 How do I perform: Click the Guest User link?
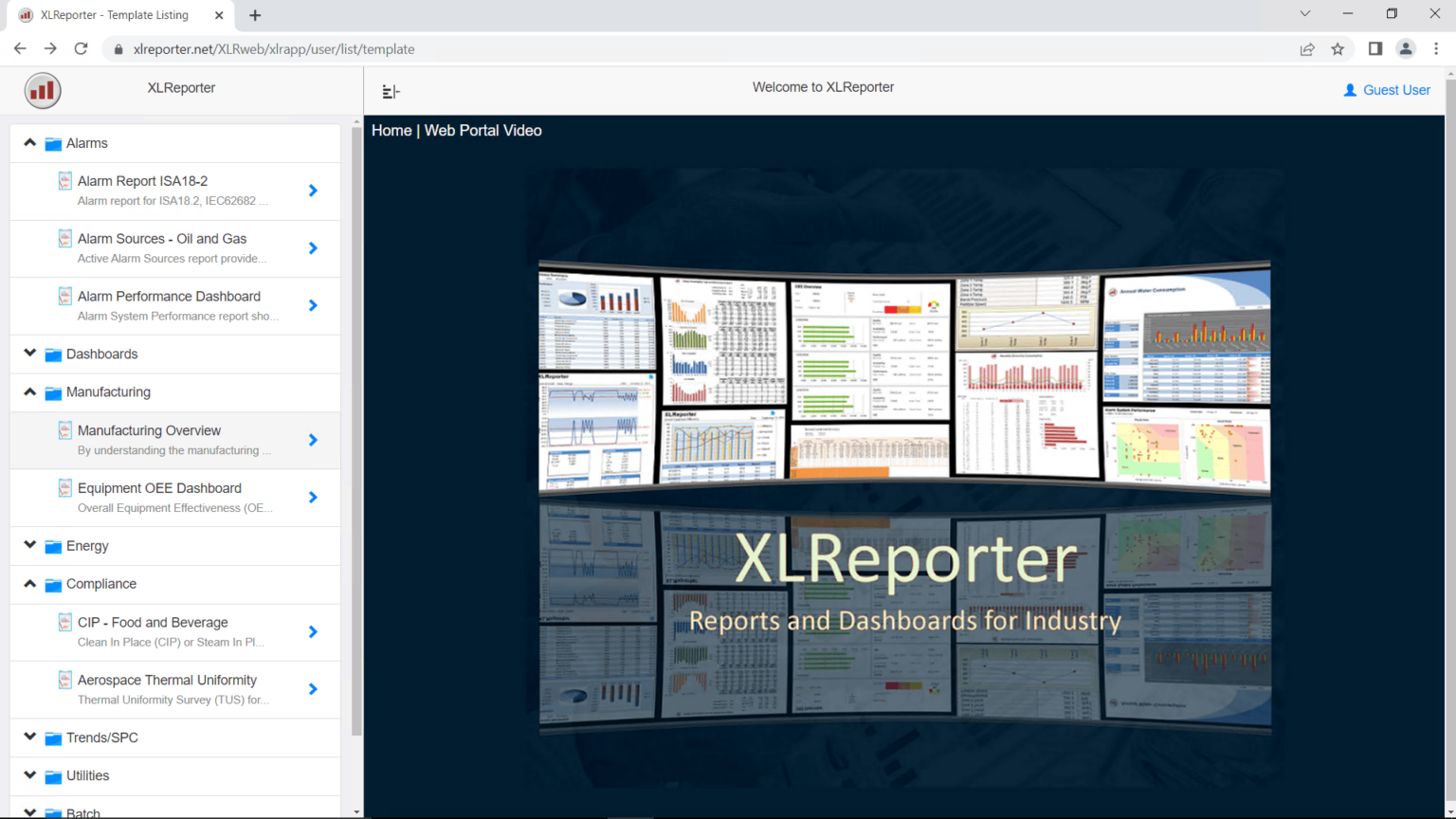(1395, 89)
